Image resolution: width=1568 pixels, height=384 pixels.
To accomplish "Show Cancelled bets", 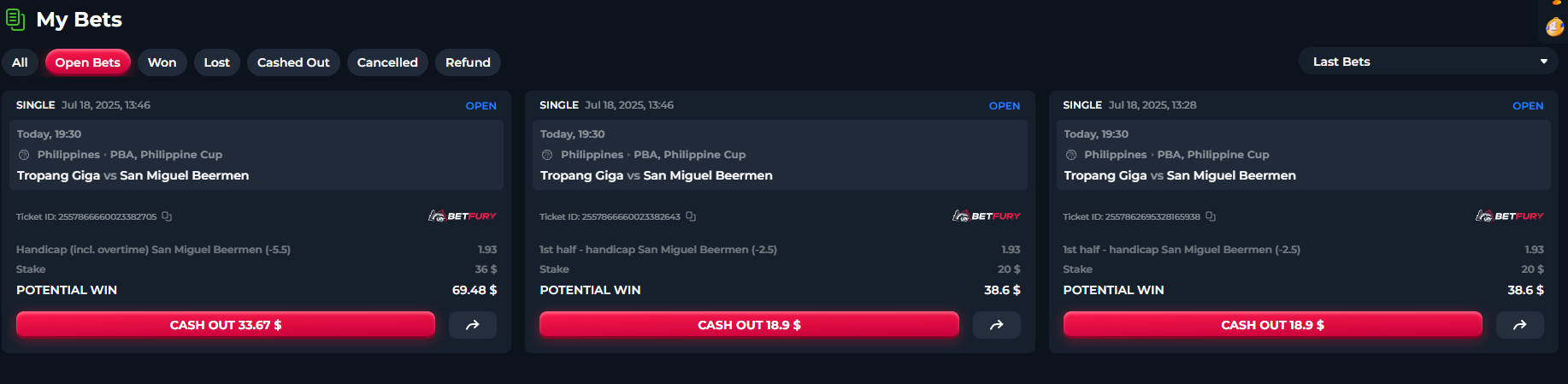I will tap(387, 62).
